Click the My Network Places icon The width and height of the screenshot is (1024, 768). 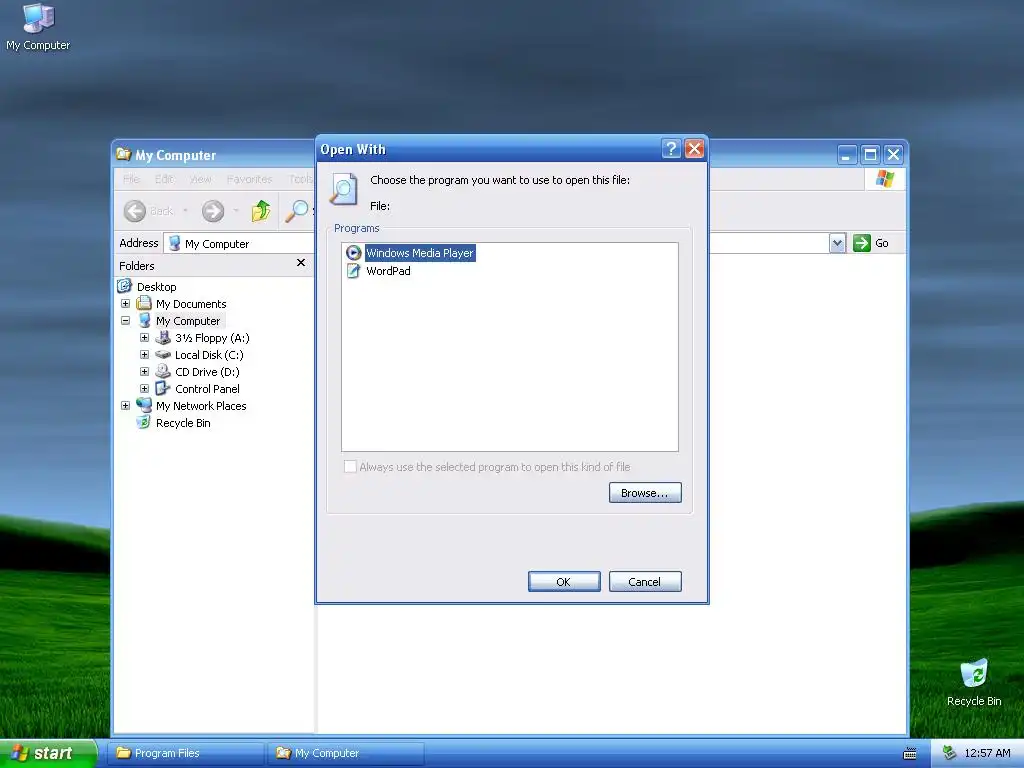tap(144, 406)
